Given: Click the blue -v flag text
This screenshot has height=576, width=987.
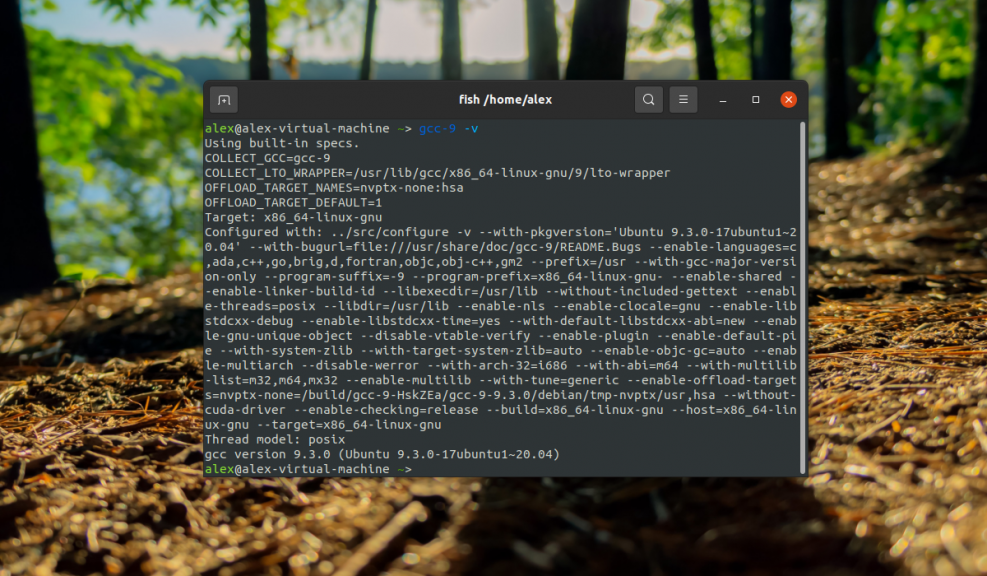Looking at the screenshot, I should [x=470, y=128].
